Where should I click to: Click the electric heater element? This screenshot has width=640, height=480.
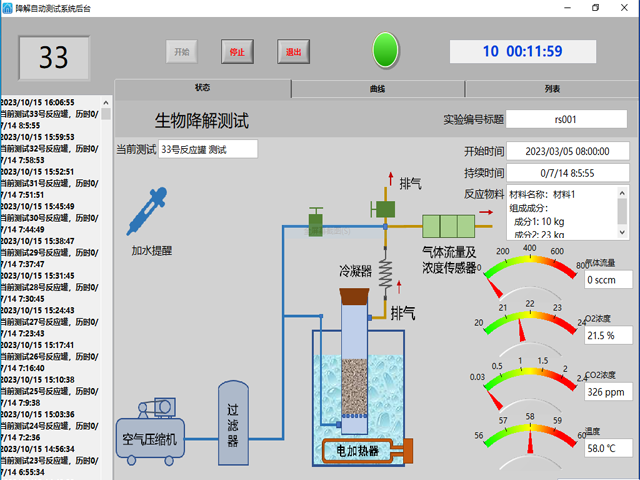pyautogui.click(x=360, y=452)
